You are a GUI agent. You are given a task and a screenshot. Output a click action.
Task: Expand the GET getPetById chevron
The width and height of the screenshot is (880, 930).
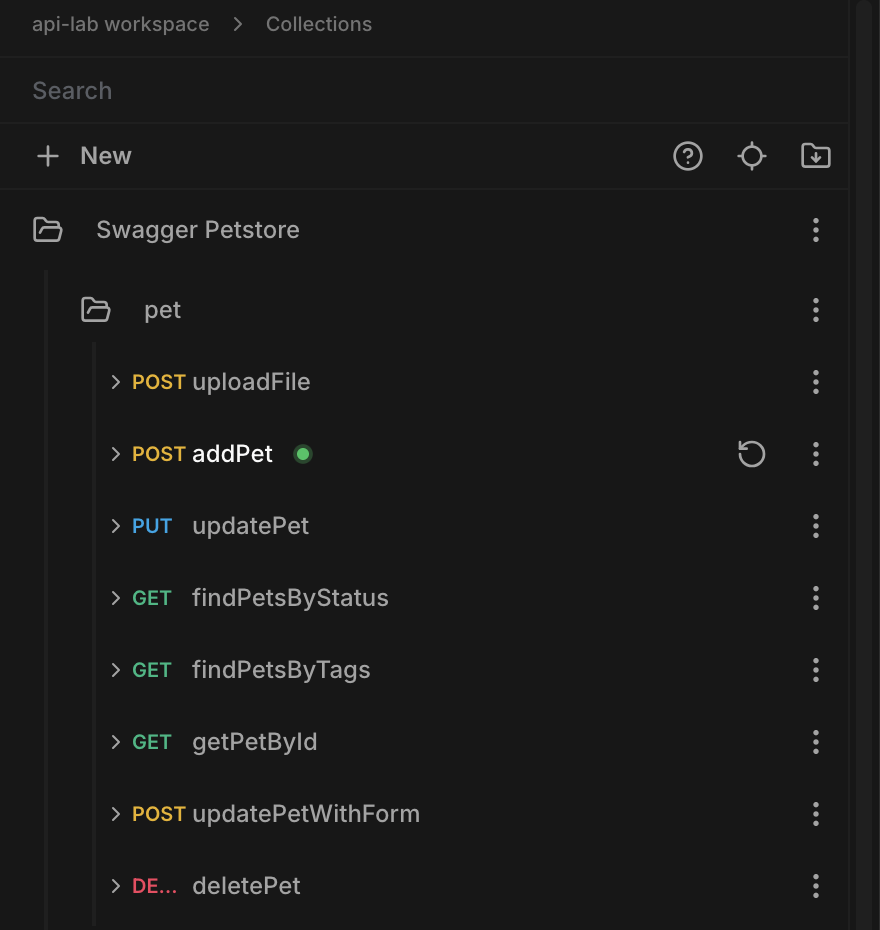click(115, 742)
